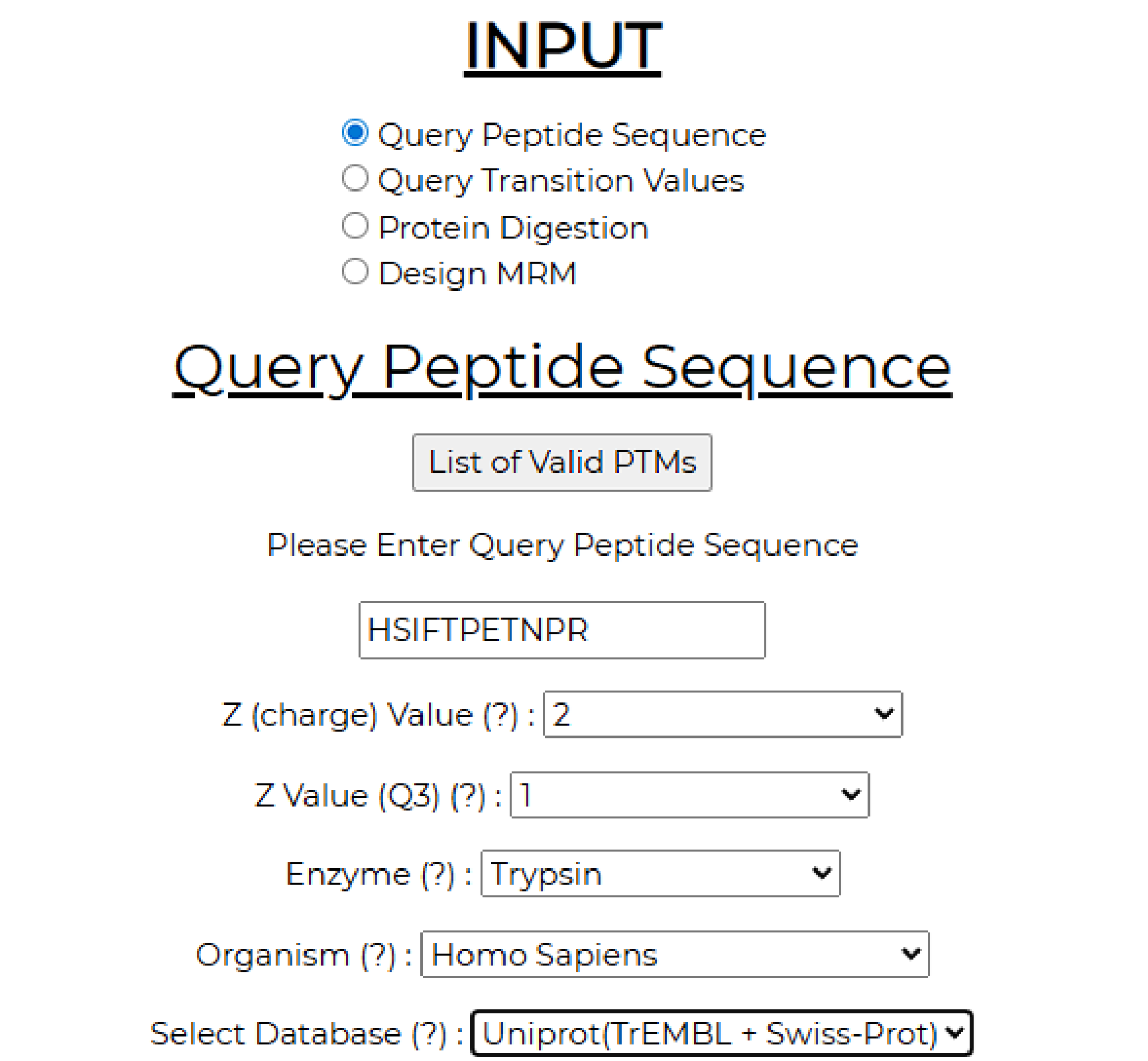Select the Query Peptide Sequence radio button
1148x1061 pixels.
tap(355, 133)
